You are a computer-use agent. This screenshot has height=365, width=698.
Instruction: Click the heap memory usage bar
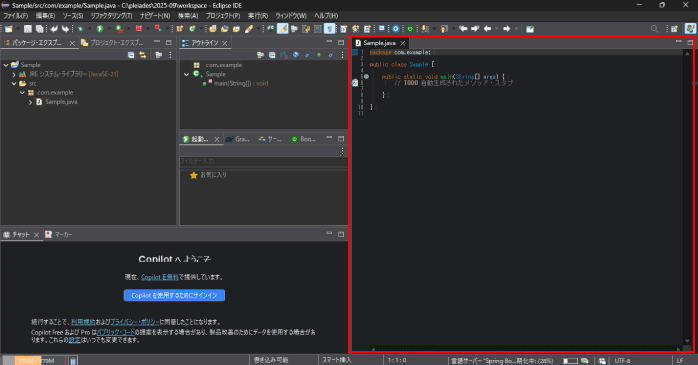(34, 361)
